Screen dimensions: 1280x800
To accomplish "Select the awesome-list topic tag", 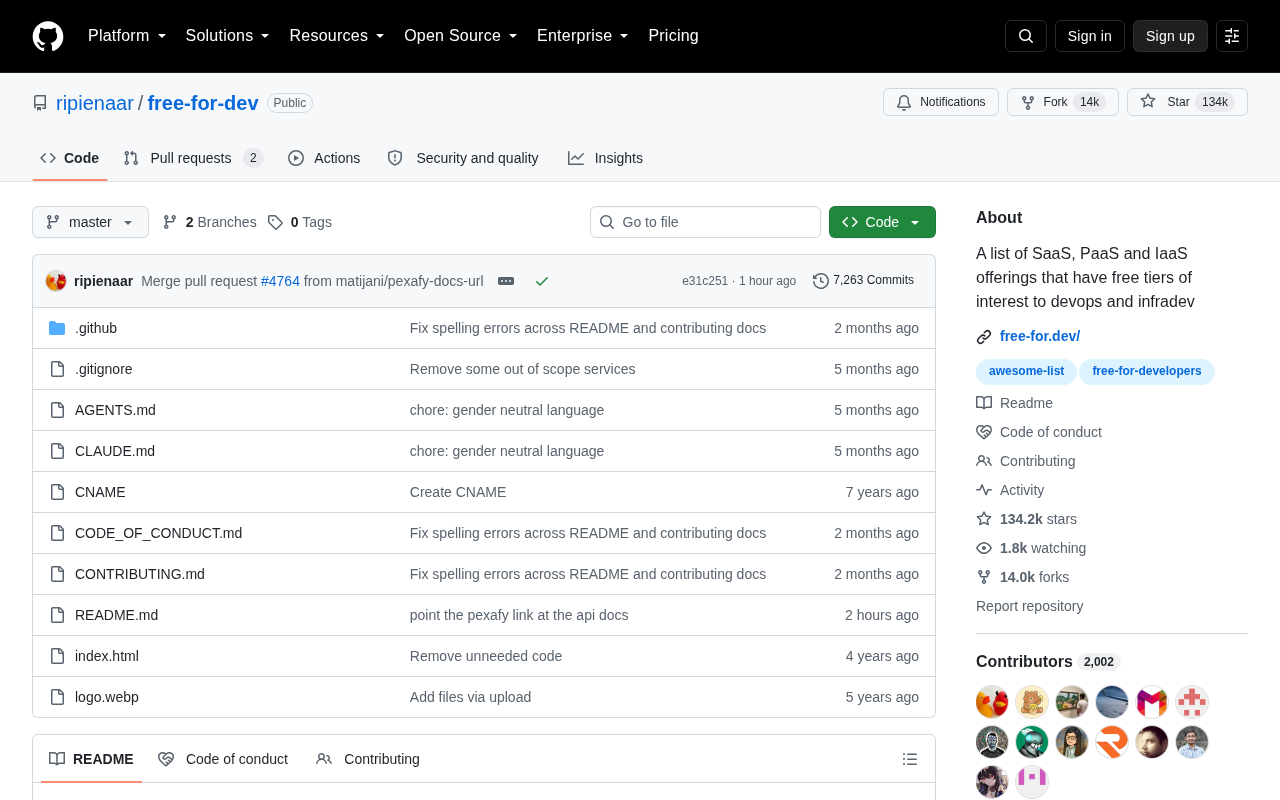I will 1026,372.
